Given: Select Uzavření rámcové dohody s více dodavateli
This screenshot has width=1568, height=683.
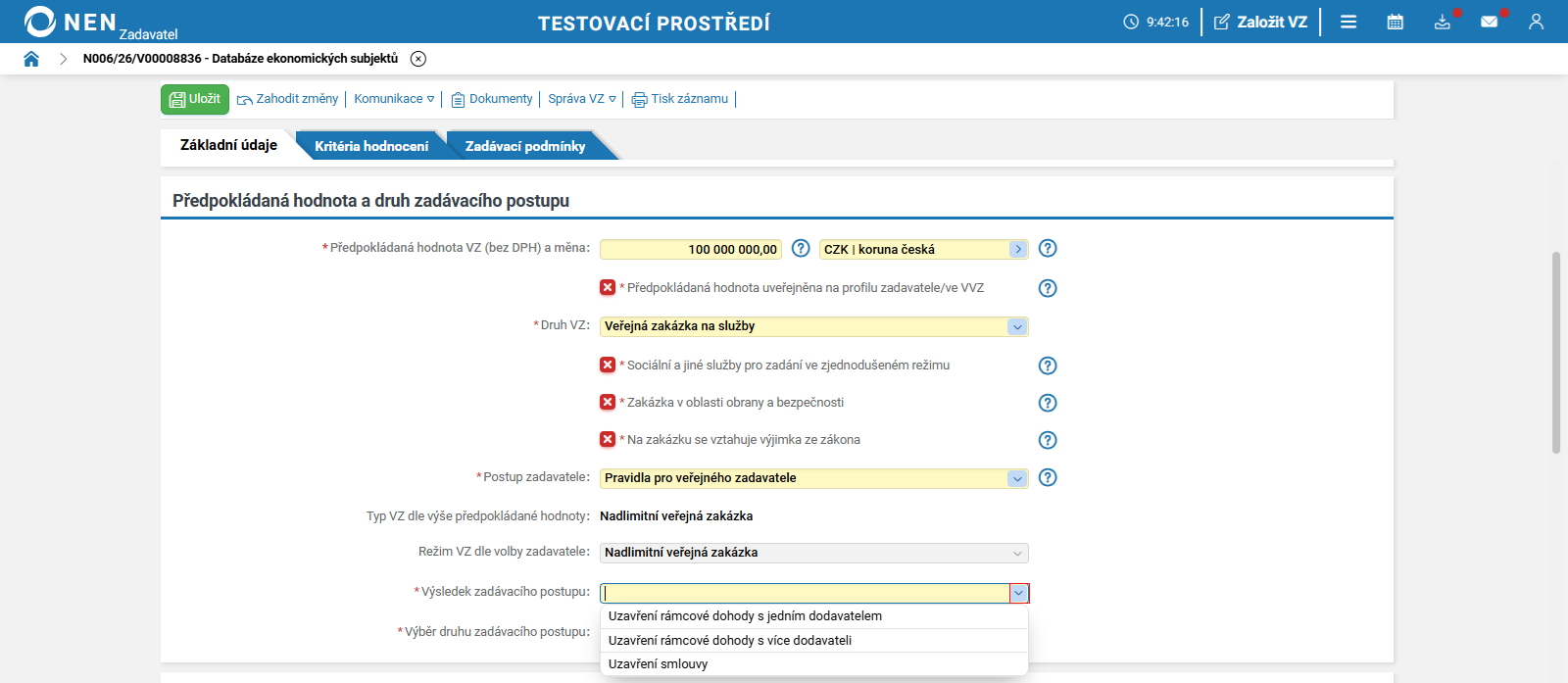Looking at the screenshot, I should point(814,641).
